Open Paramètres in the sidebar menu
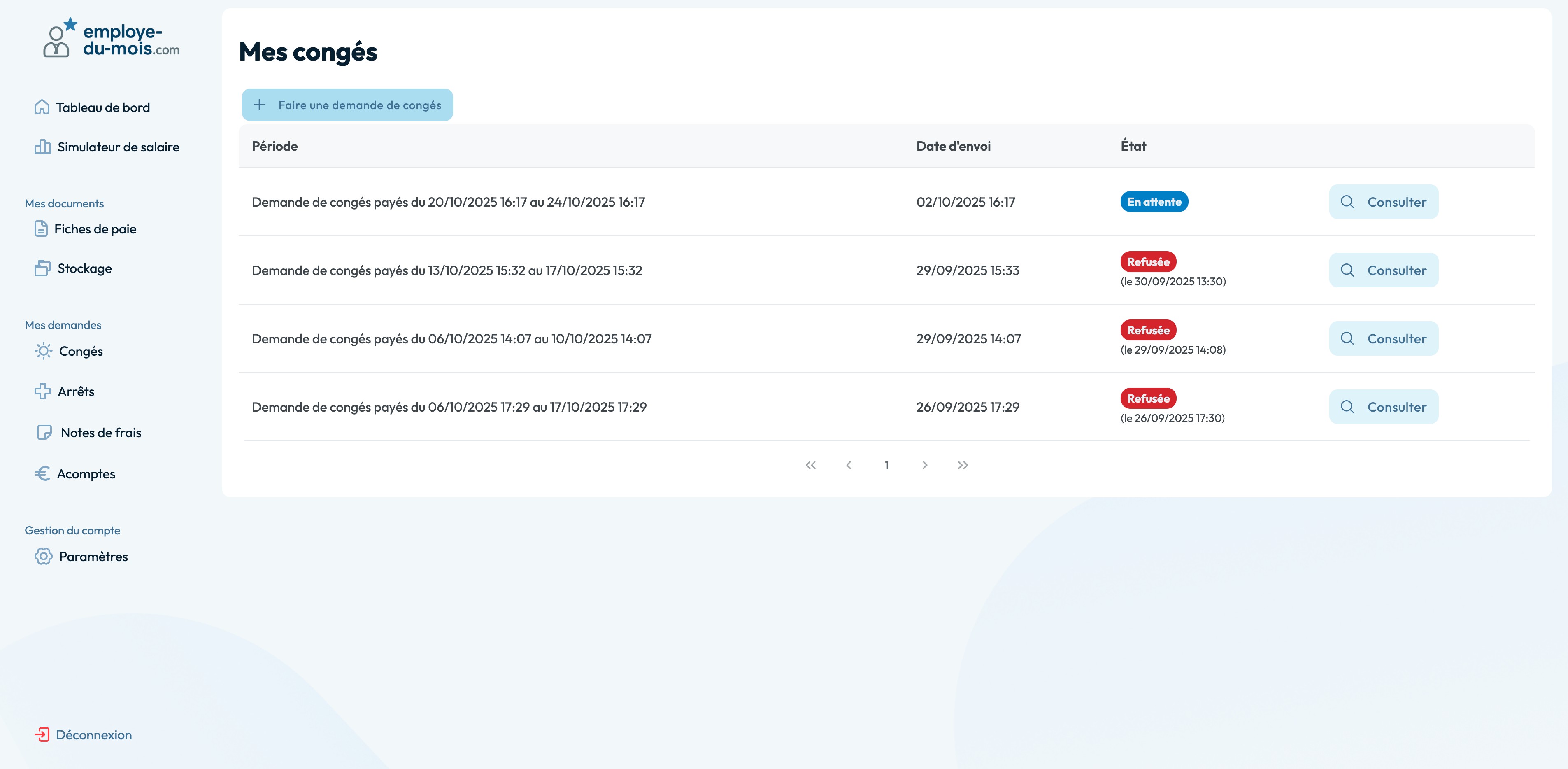The width and height of the screenshot is (1568, 769). click(93, 557)
